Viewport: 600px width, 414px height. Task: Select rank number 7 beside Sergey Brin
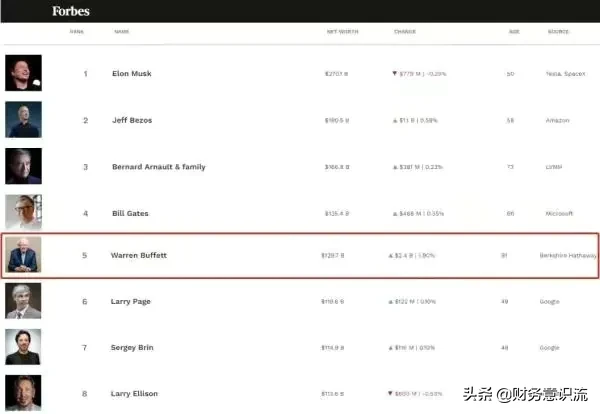click(85, 347)
